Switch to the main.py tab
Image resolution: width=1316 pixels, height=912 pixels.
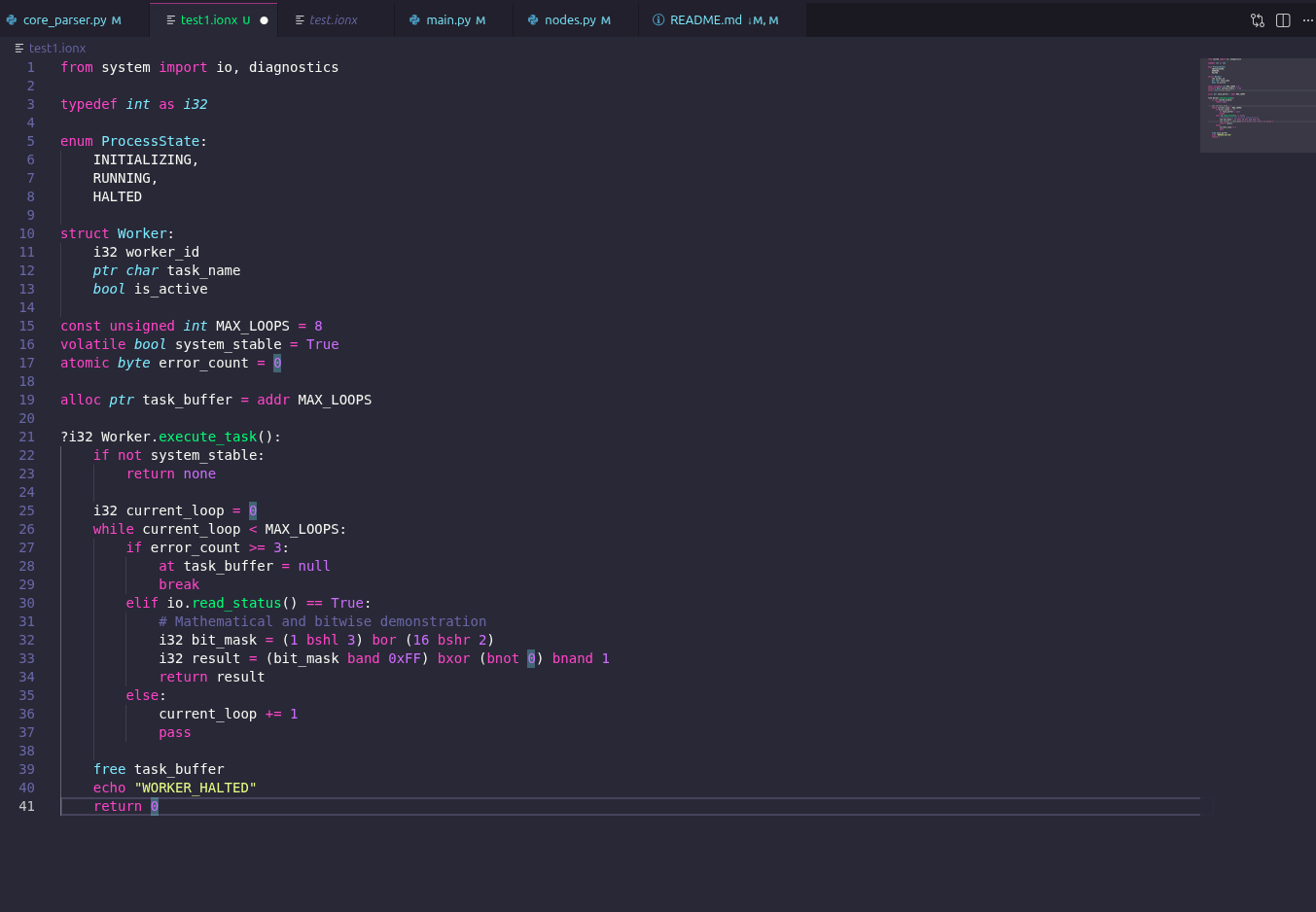(453, 20)
